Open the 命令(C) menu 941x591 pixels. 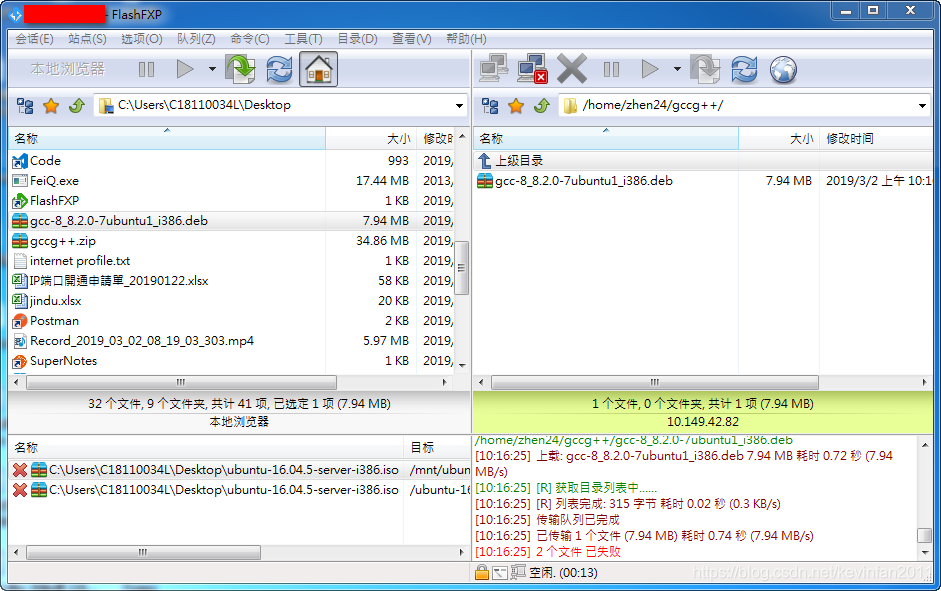point(250,39)
